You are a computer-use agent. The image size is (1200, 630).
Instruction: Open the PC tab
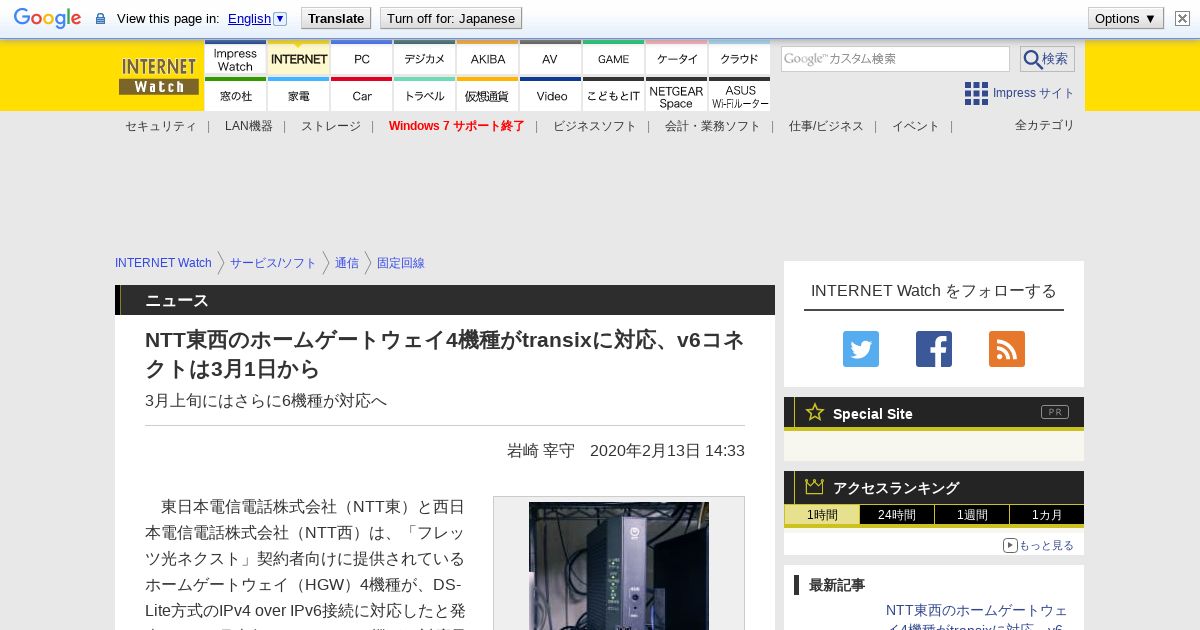361,59
